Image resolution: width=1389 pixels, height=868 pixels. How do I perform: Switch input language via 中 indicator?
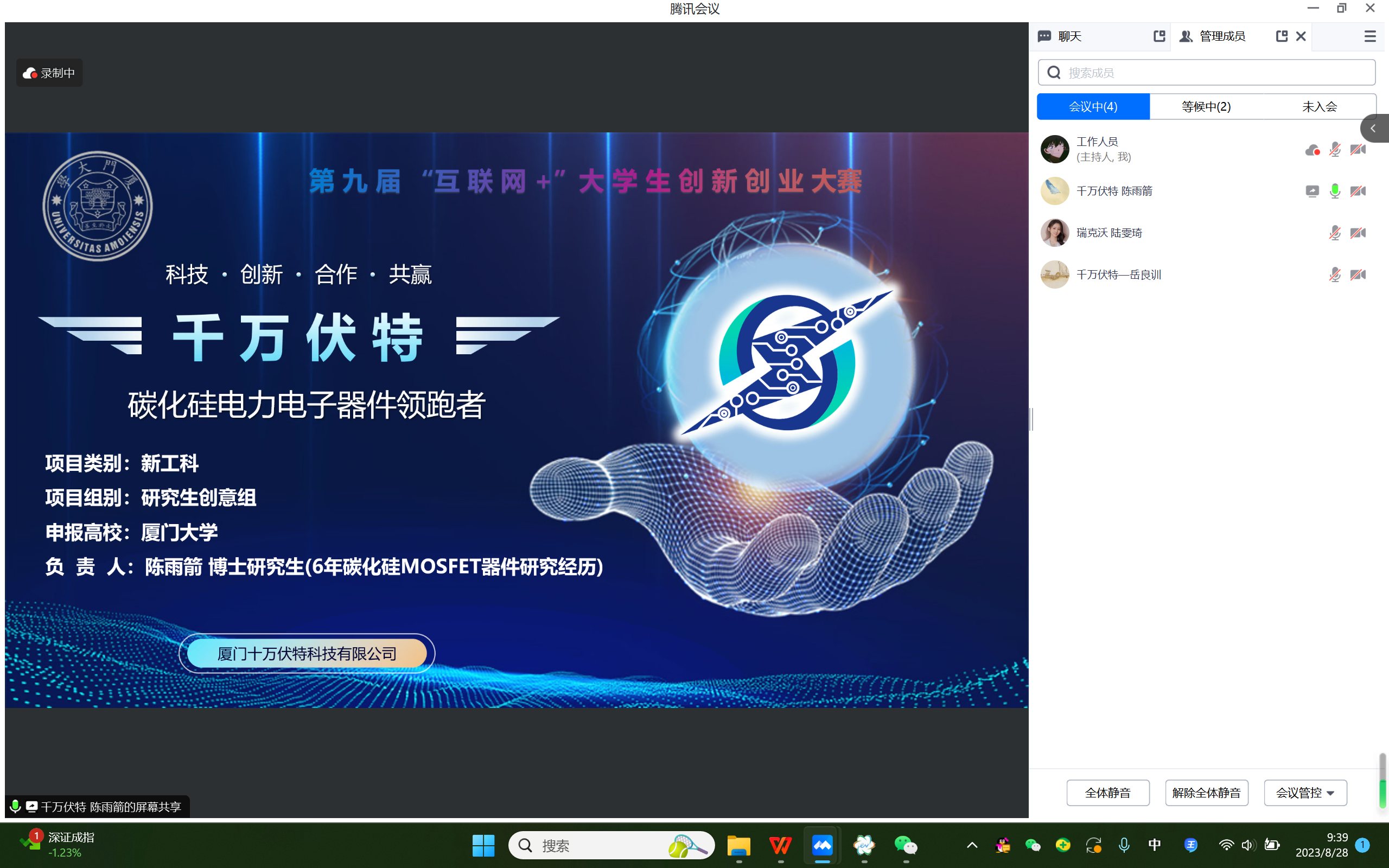click(x=1155, y=845)
